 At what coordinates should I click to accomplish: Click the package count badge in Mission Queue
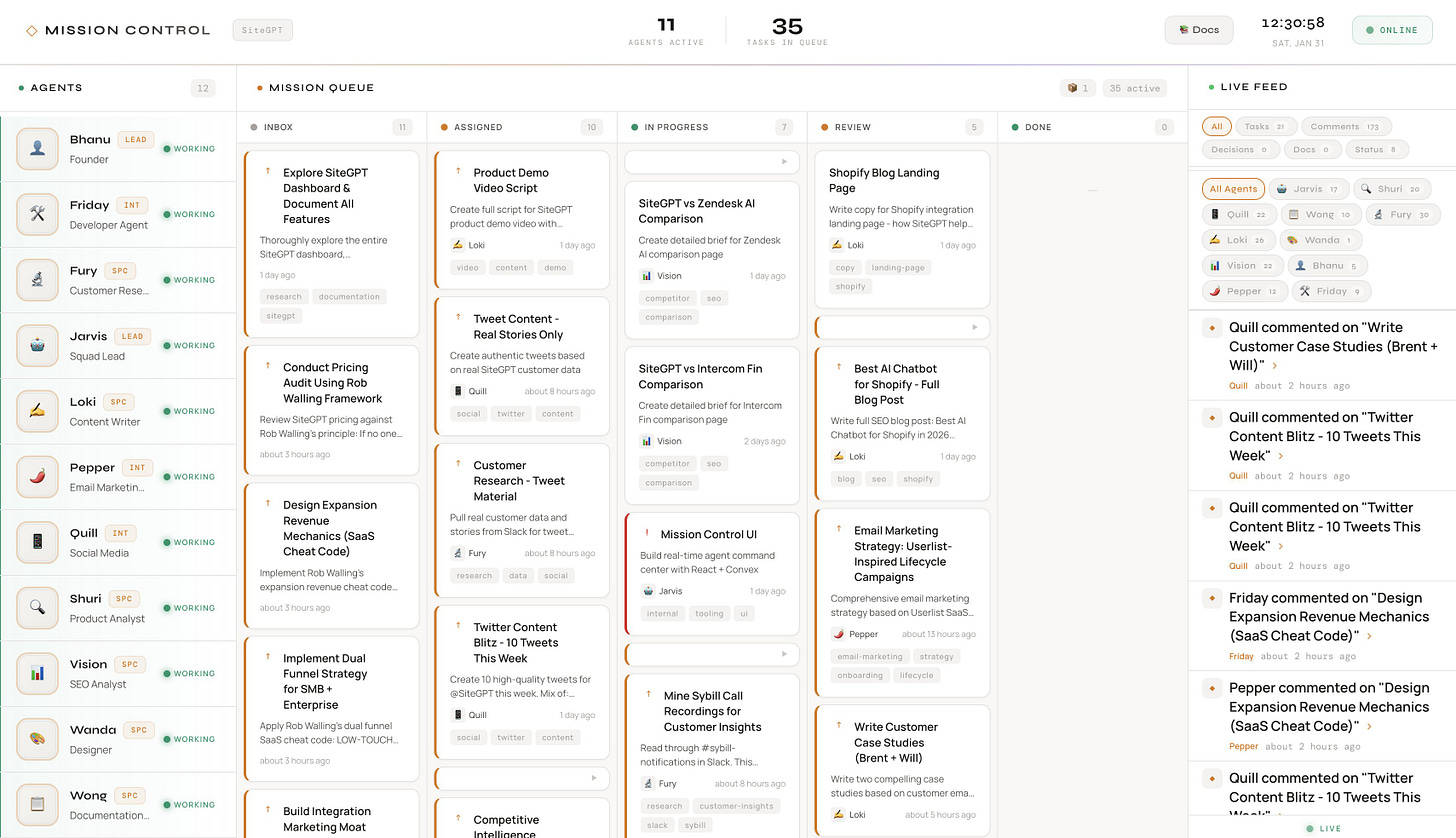(x=1077, y=88)
